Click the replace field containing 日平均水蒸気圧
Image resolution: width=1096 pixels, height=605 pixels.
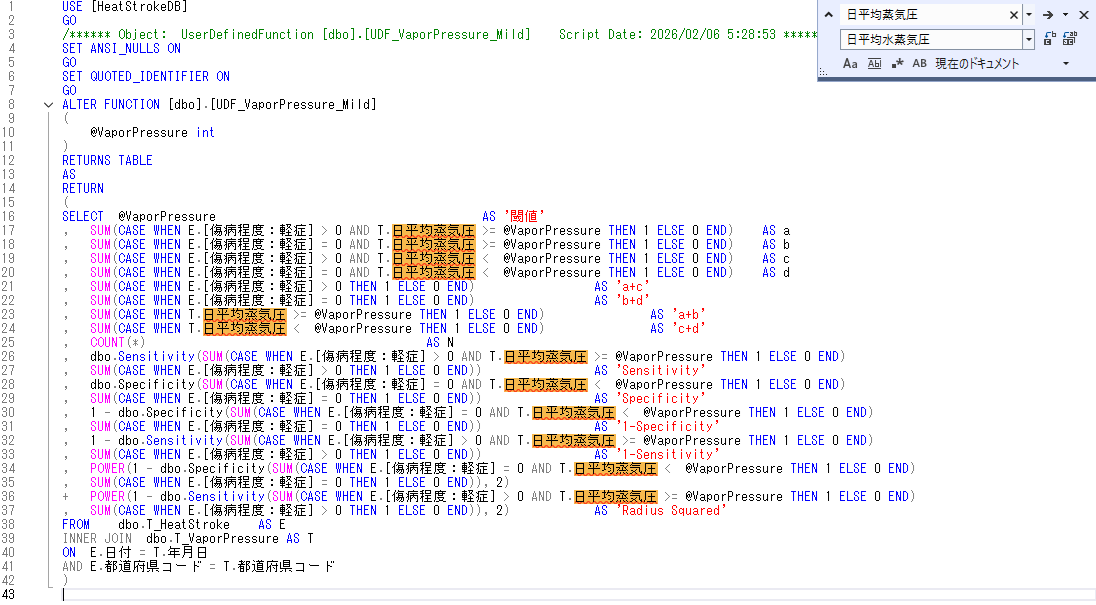(930, 40)
